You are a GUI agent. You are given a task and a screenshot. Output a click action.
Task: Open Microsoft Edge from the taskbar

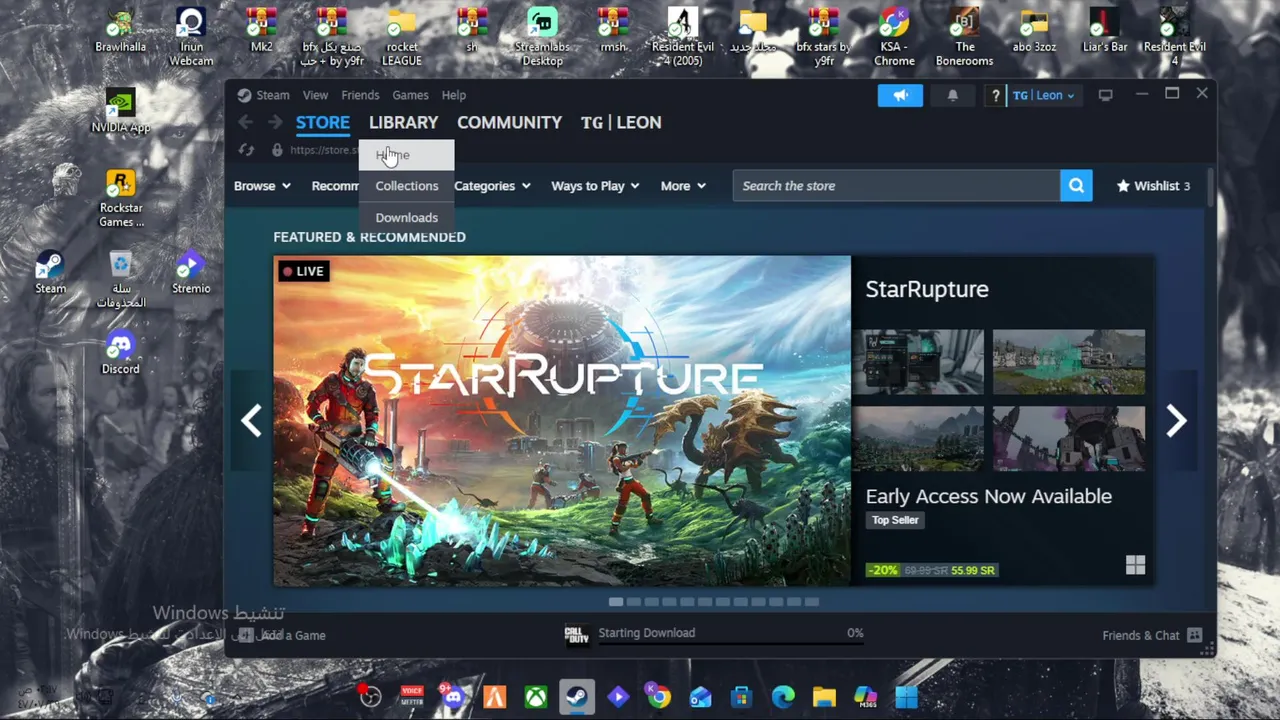tap(783, 697)
